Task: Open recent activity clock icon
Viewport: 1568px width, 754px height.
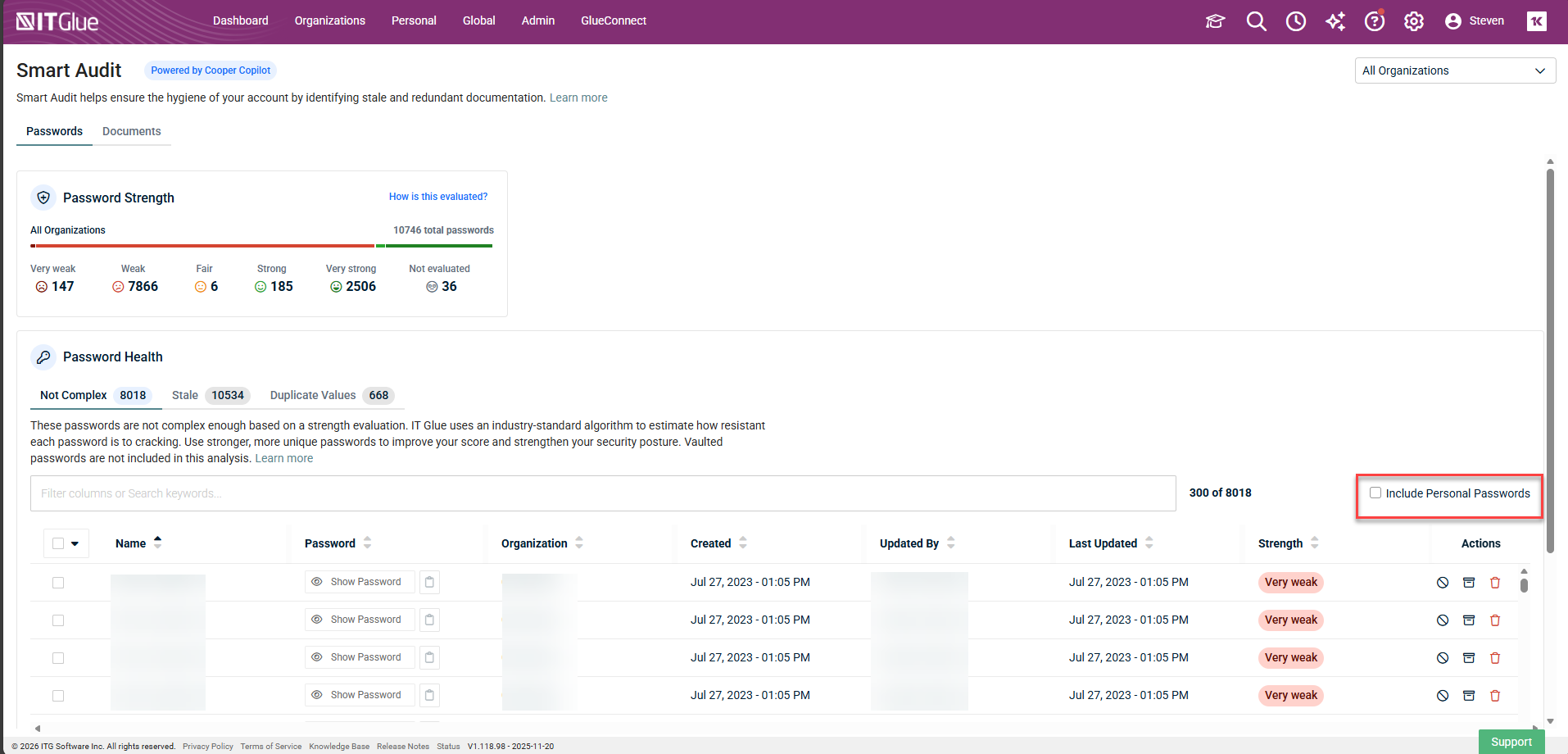Action: coord(1295,21)
